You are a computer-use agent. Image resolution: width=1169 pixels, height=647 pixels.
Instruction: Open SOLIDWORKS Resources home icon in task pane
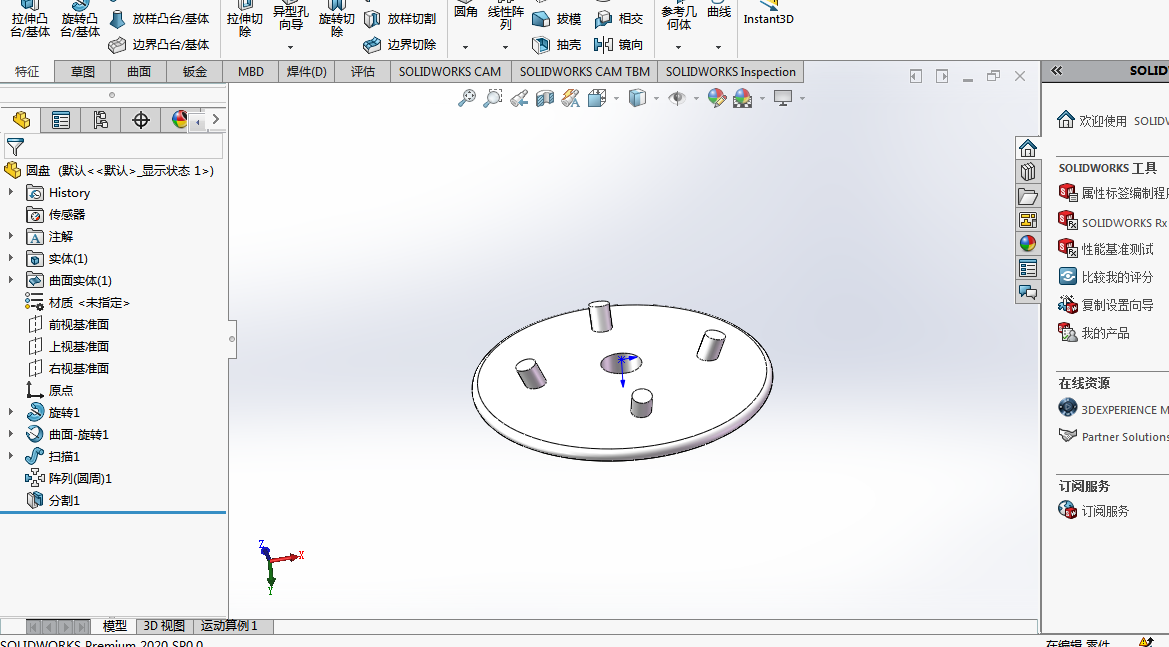(x=1028, y=148)
